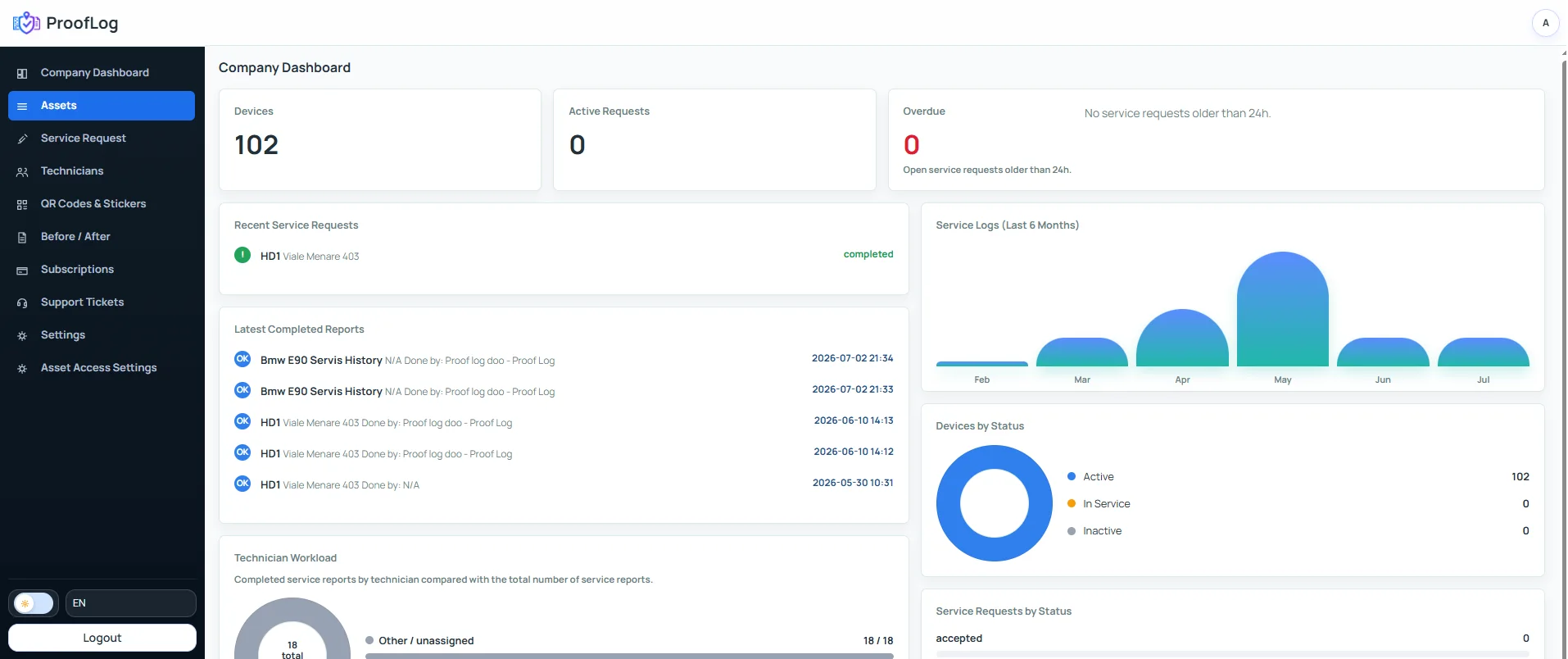Click the May bar in Service Logs chart
The width and height of the screenshot is (1568, 659).
point(1283,309)
